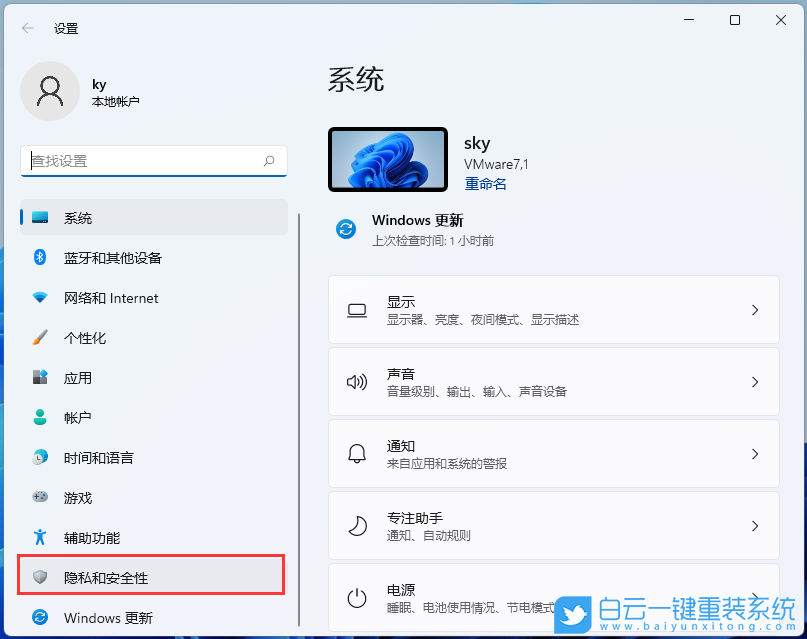Expand the 声音 row using its chevron
807x639 pixels.
click(x=755, y=382)
